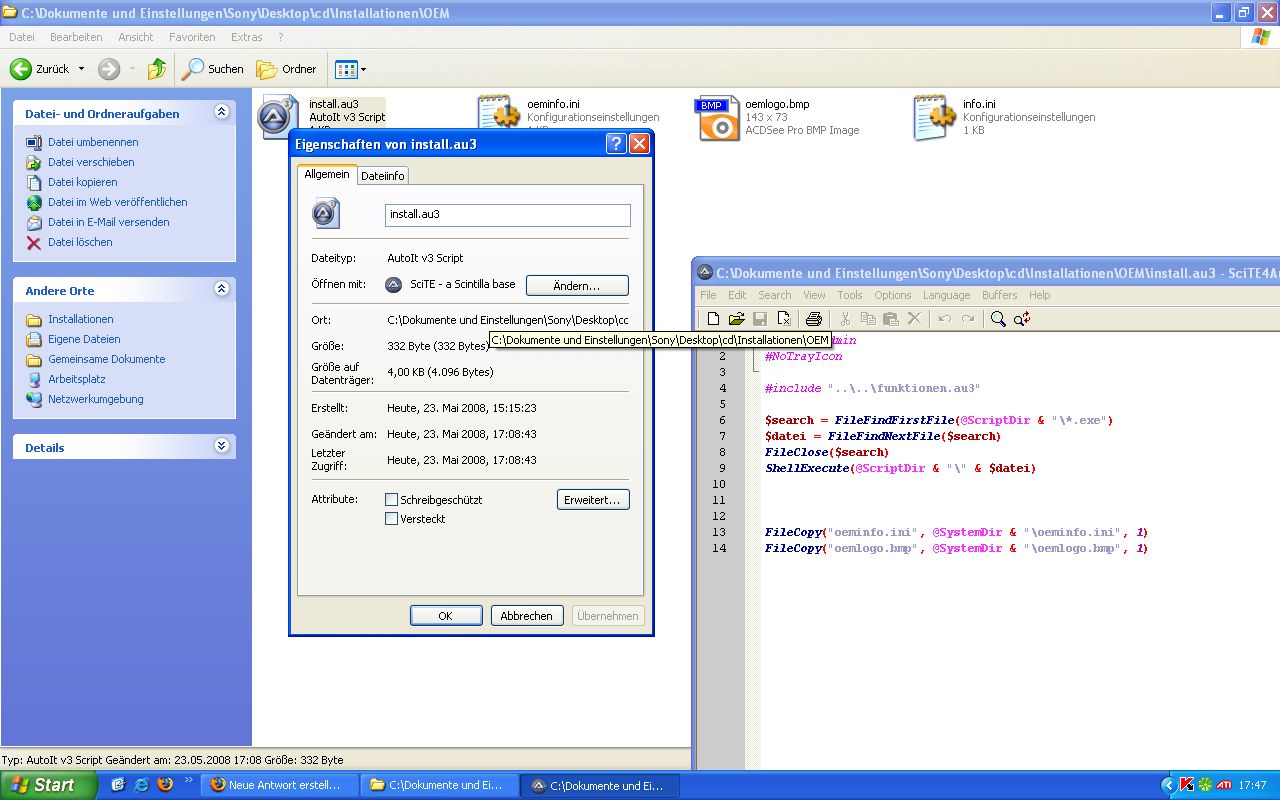The height and width of the screenshot is (800, 1280).
Task: Click the filename field containing install.au3
Action: (x=507, y=215)
